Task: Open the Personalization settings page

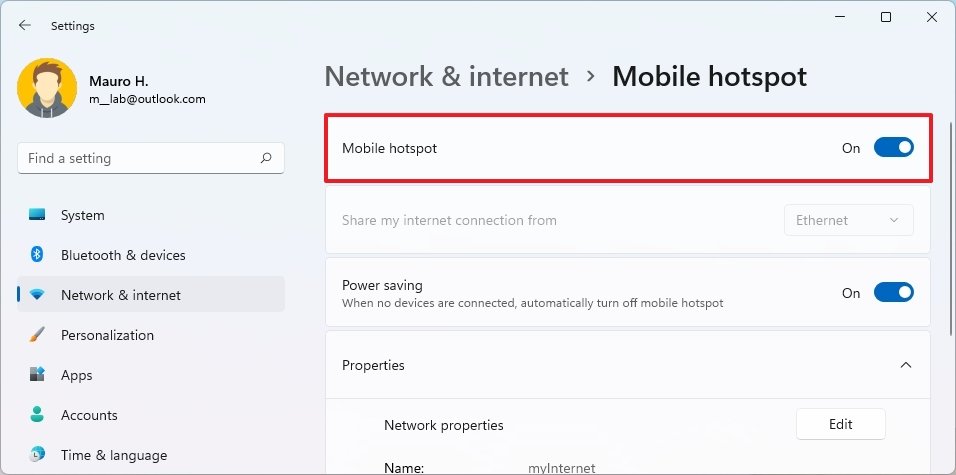Action: coord(107,335)
